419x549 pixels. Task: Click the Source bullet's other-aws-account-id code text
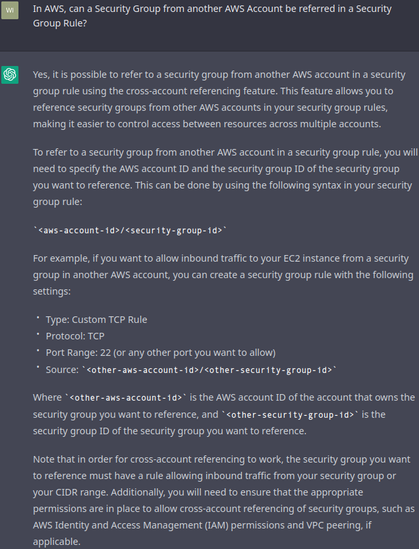209,370
